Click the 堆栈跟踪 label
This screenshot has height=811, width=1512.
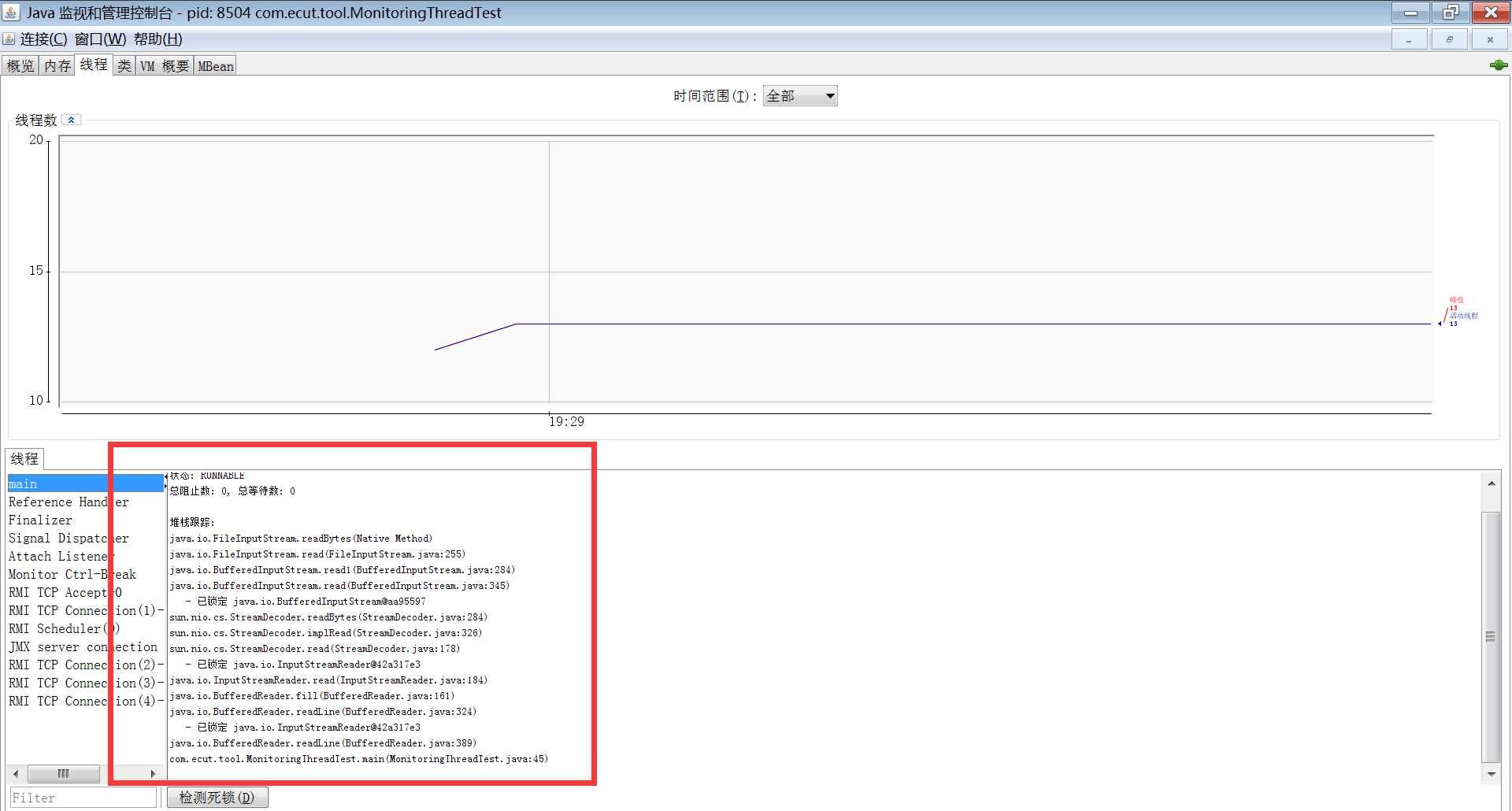coord(192,522)
